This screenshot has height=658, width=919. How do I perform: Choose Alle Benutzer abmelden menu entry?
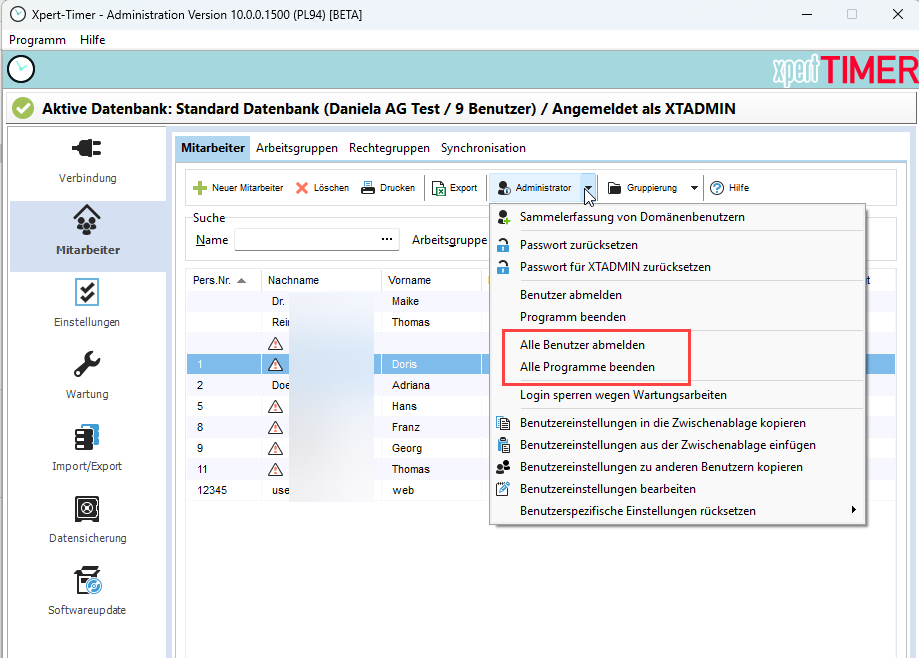point(582,345)
